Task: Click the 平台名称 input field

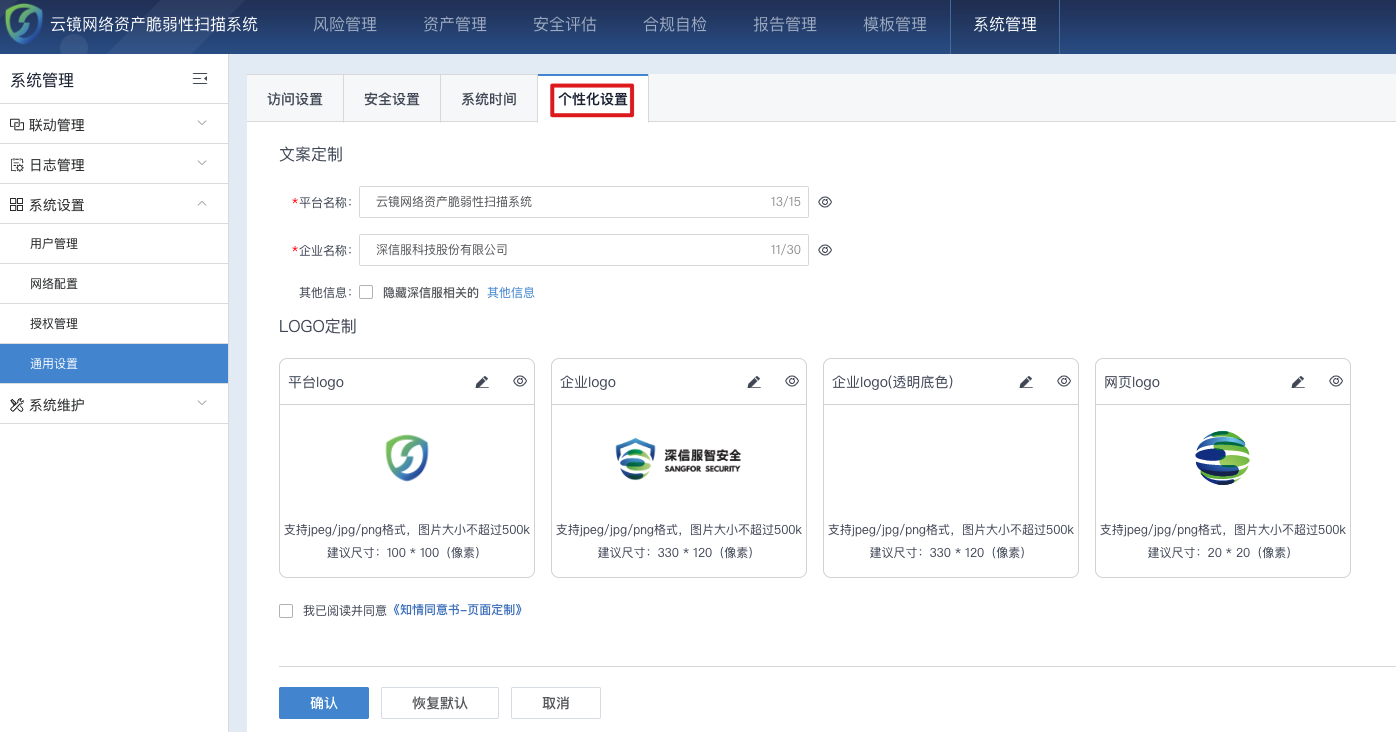Action: 584,202
